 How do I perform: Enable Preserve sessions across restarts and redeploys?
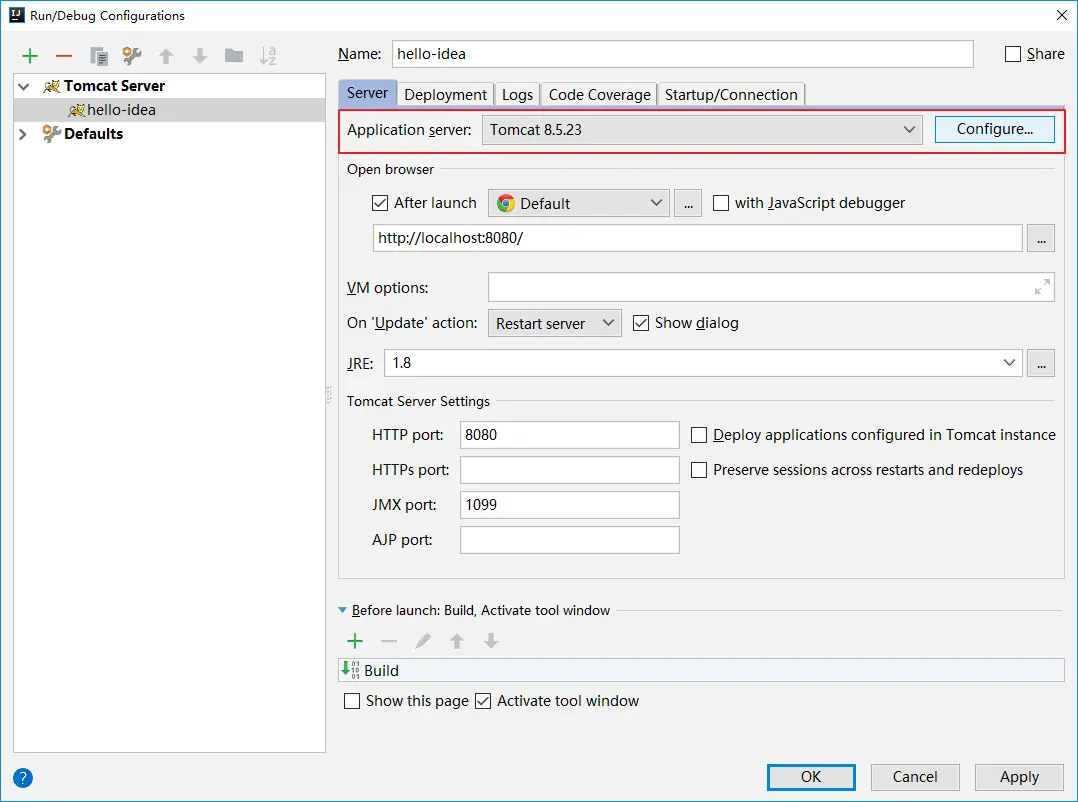[698, 470]
